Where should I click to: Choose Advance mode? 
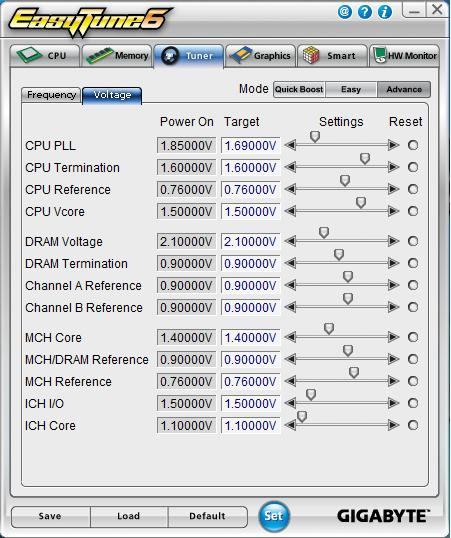tap(404, 90)
